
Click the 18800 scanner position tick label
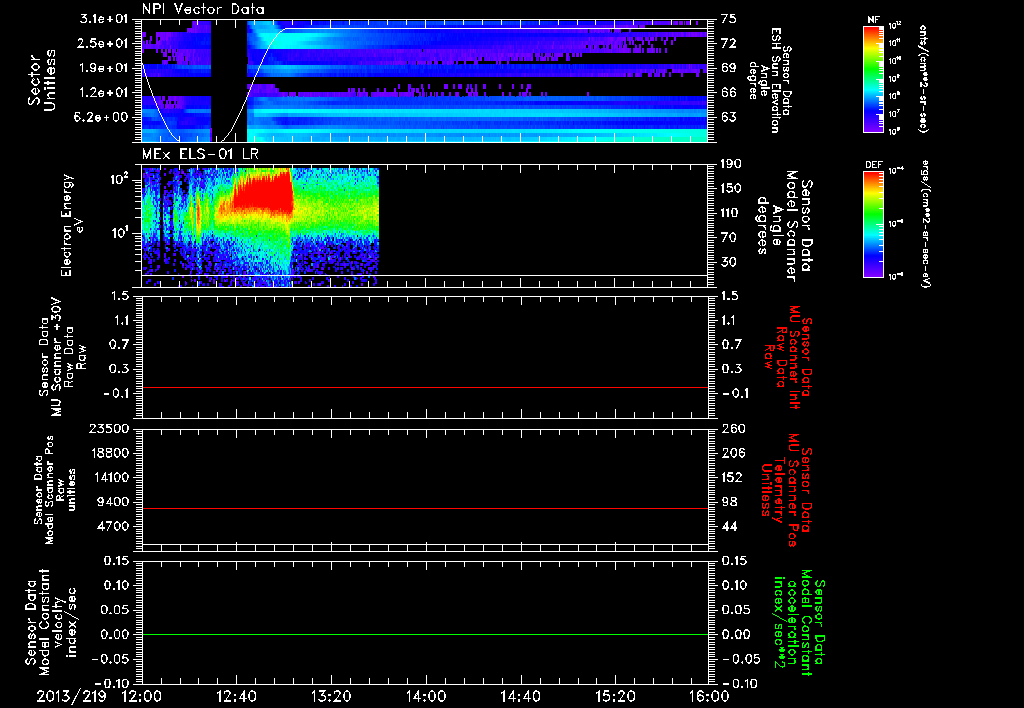coord(109,453)
